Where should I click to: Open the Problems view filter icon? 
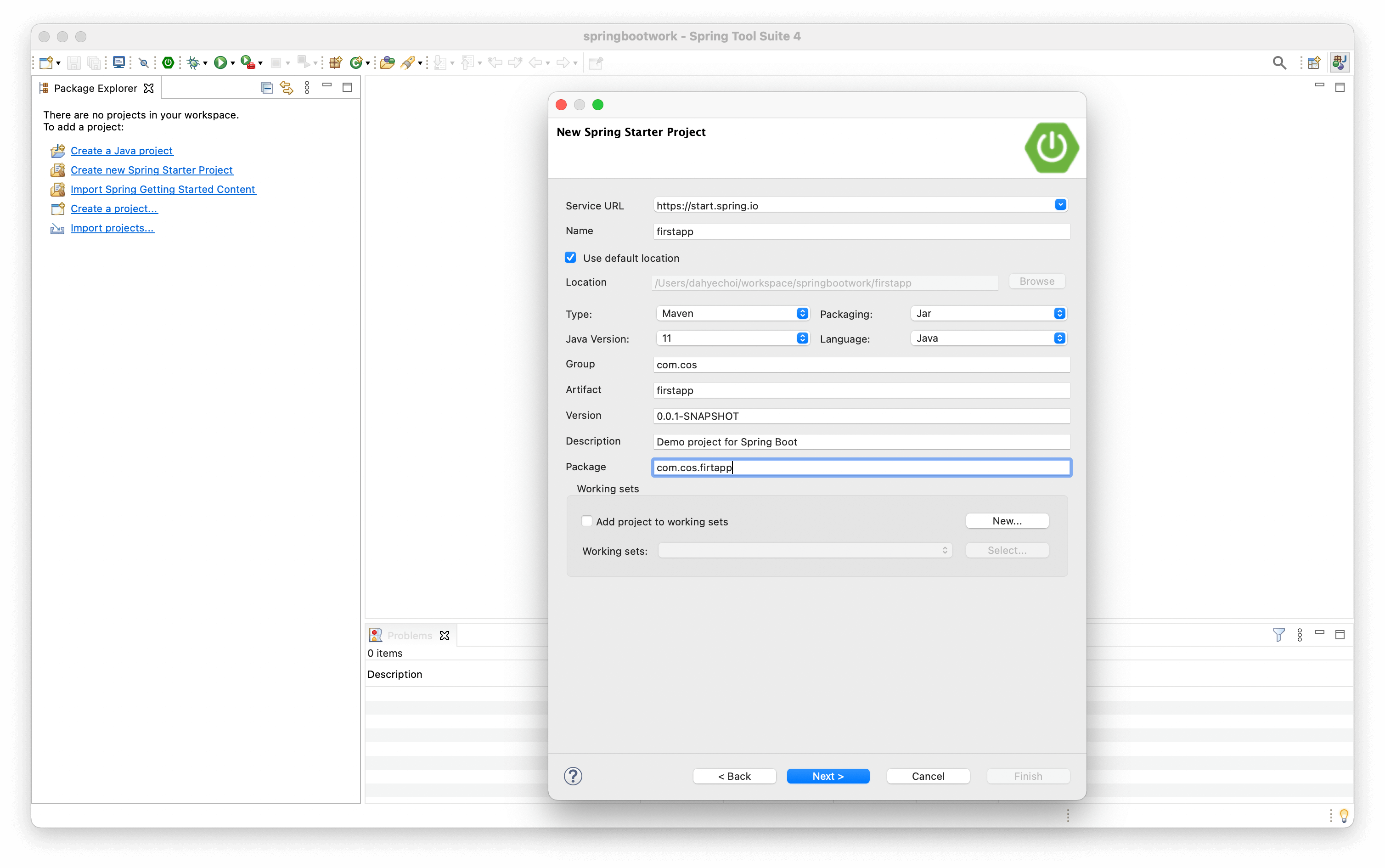pos(1279,634)
